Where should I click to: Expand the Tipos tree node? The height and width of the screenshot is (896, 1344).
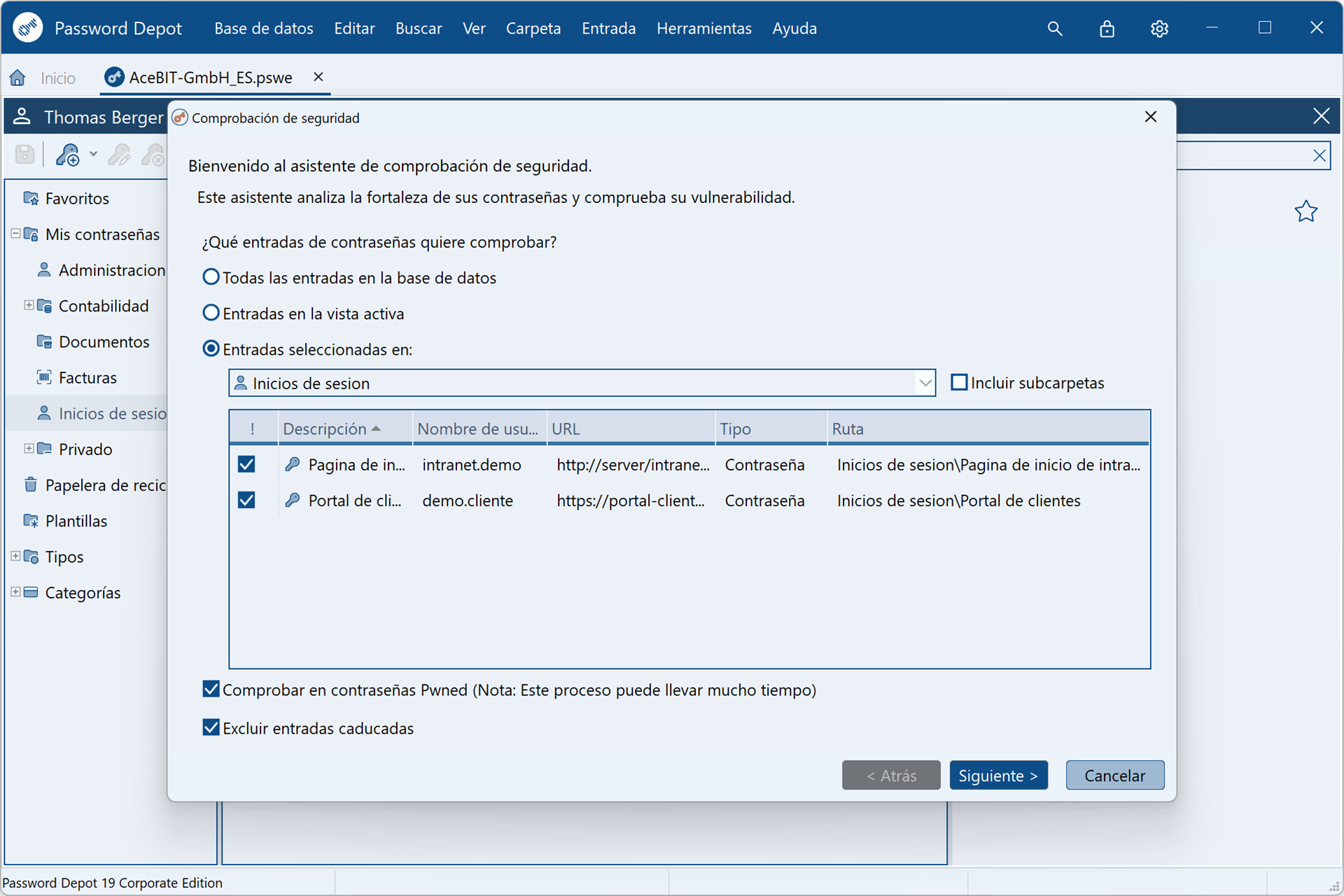pyautogui.click(x=15, y=556)
